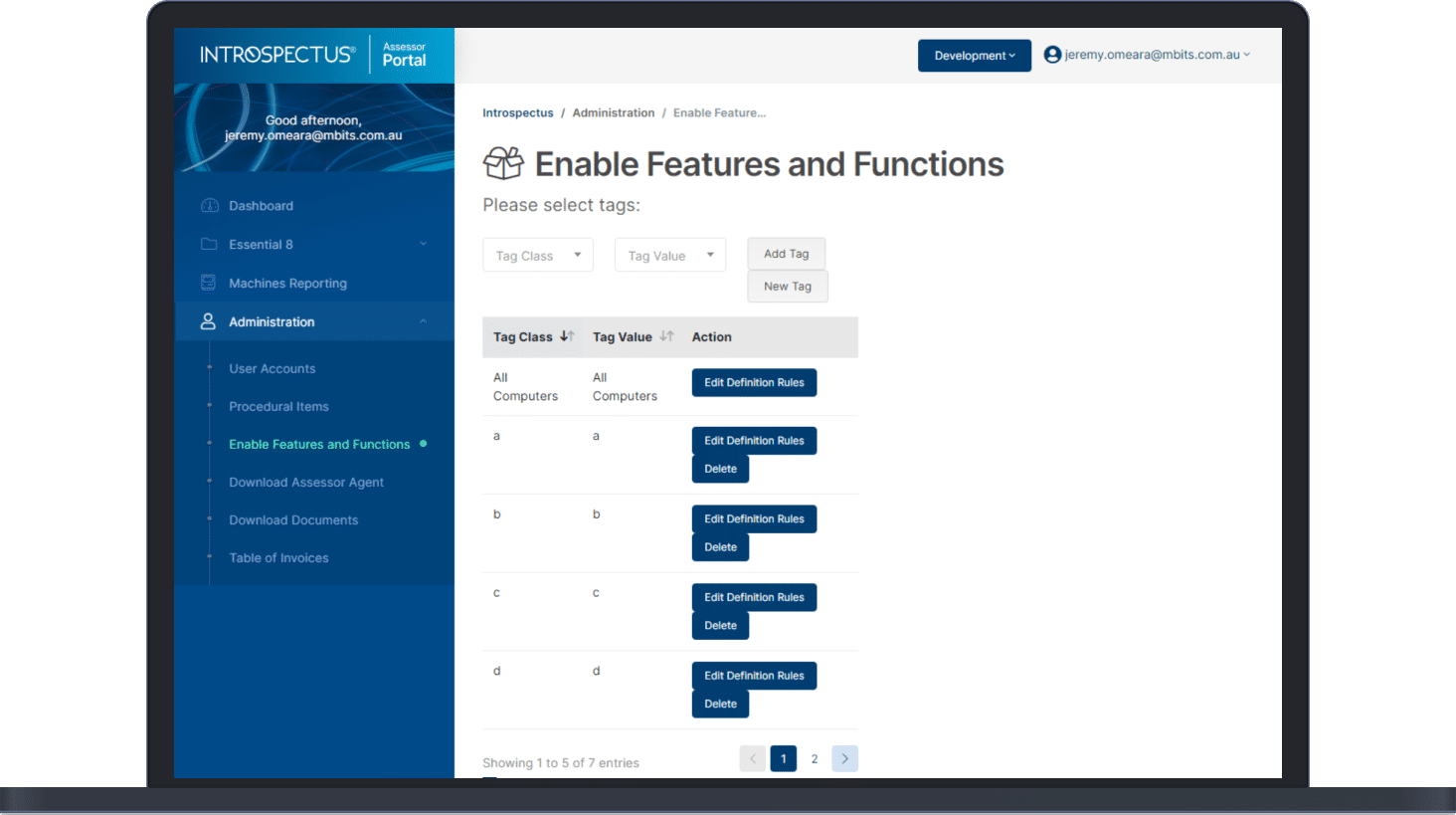The height and width of the screenshot is (815, 1456).
Task: Expand the Development environment dropdown
Action: [x=974, y=56]
